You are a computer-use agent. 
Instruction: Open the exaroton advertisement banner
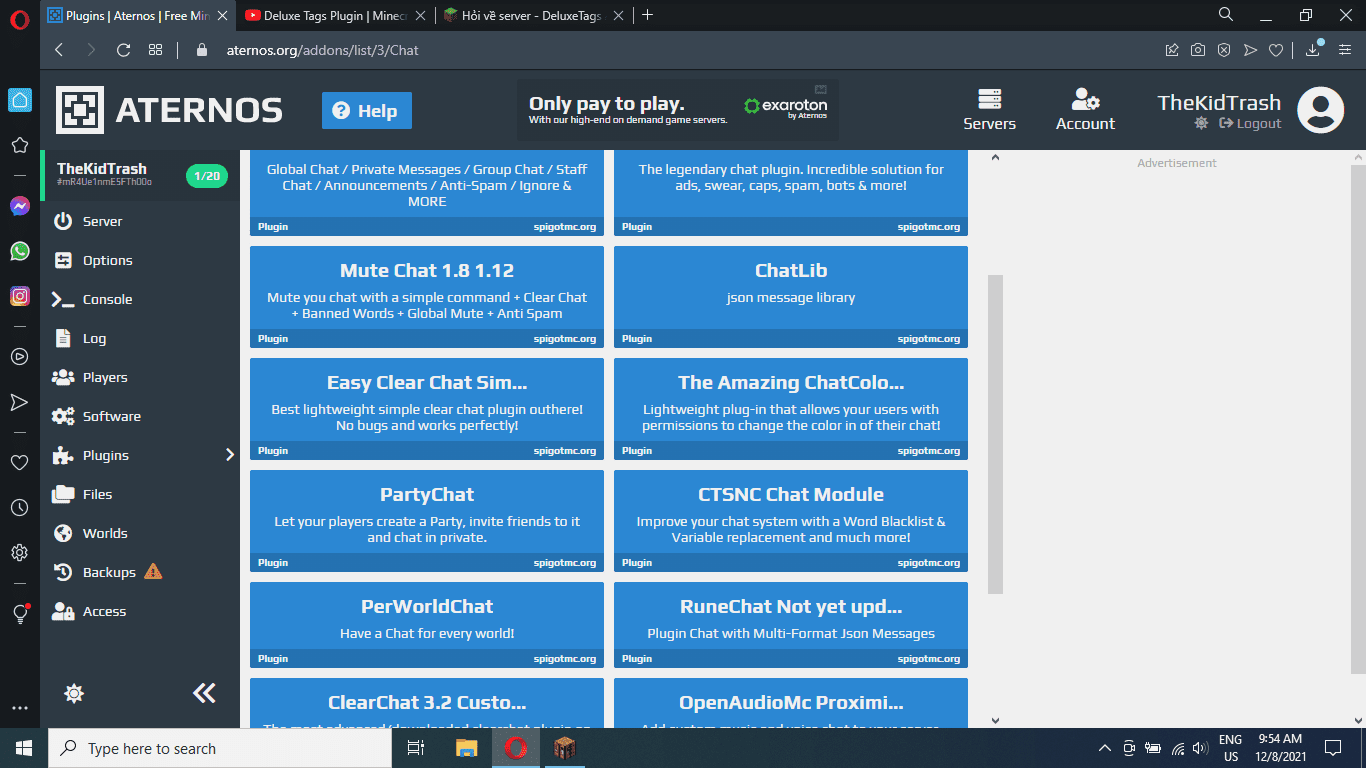point(678,110)
